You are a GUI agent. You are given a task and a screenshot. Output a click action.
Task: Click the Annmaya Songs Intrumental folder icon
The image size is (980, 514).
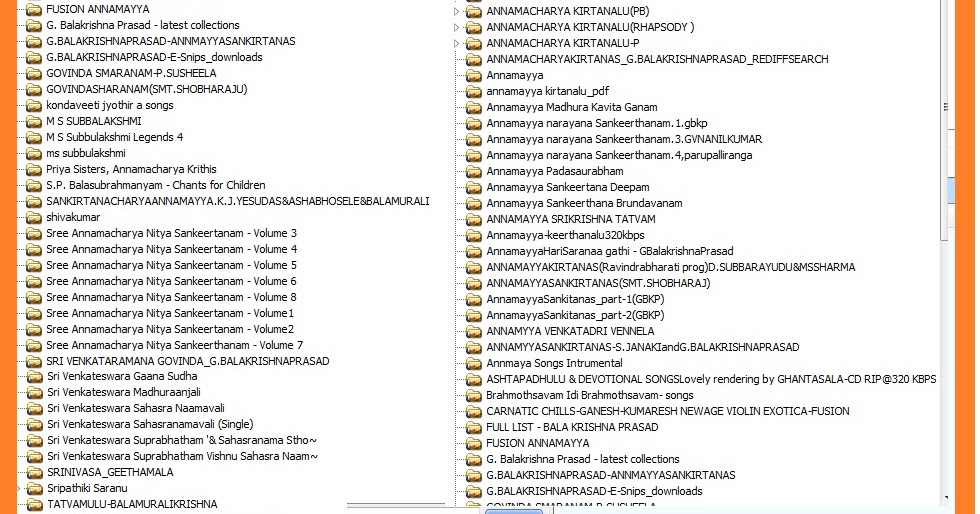coord(474,363)
